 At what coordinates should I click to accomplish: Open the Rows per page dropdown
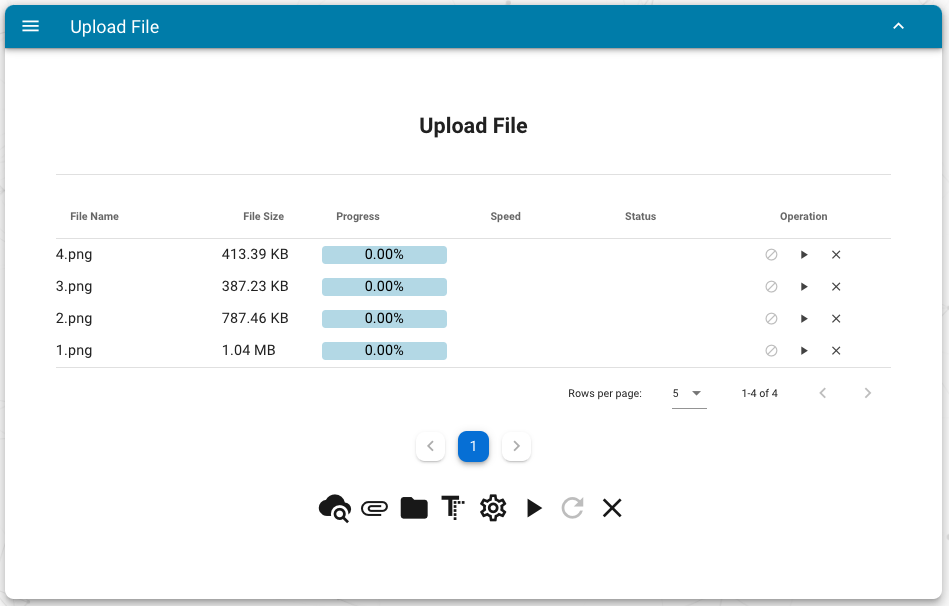(689, 394)
